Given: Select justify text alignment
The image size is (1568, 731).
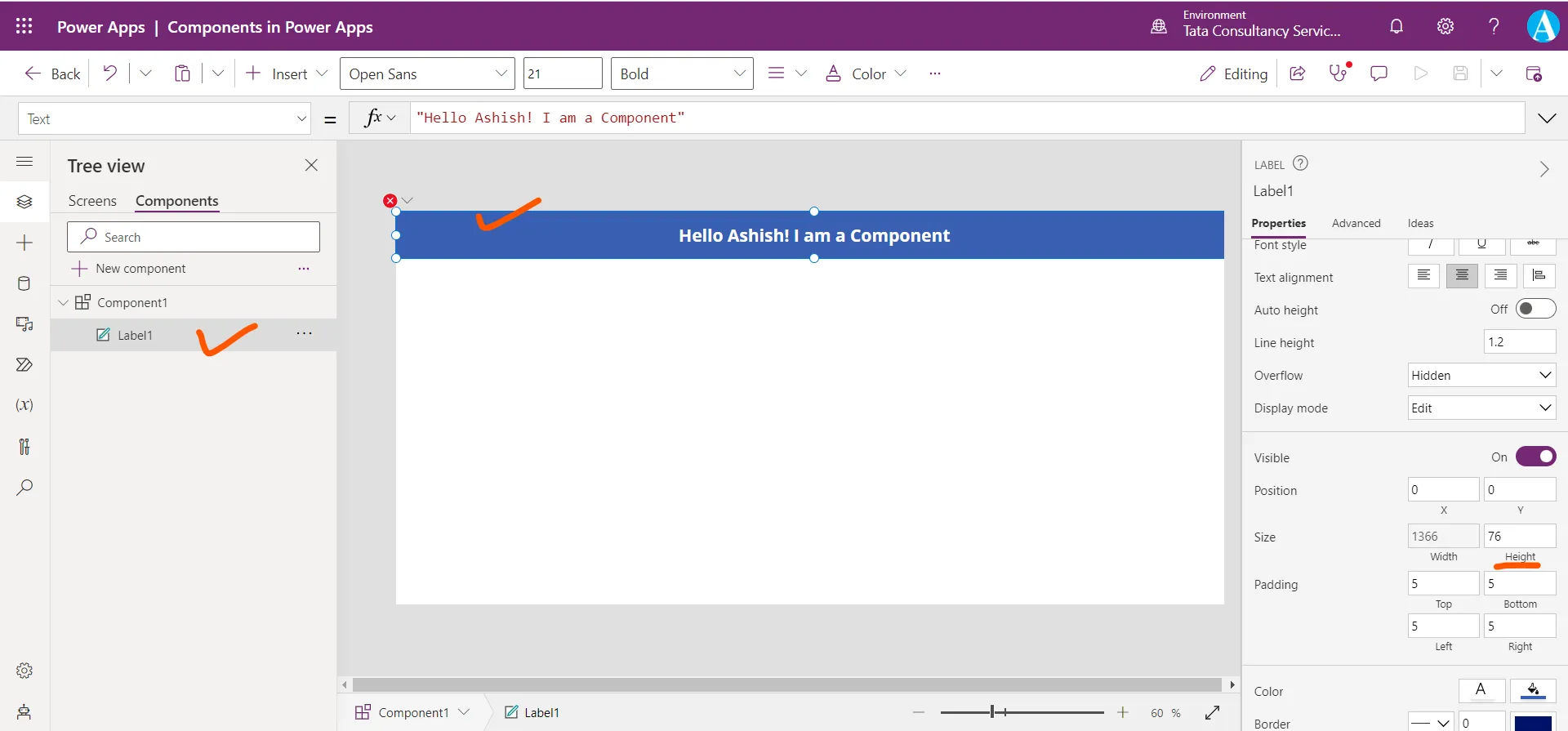Looking at the screenshot, I should [x=1539, y=276].
